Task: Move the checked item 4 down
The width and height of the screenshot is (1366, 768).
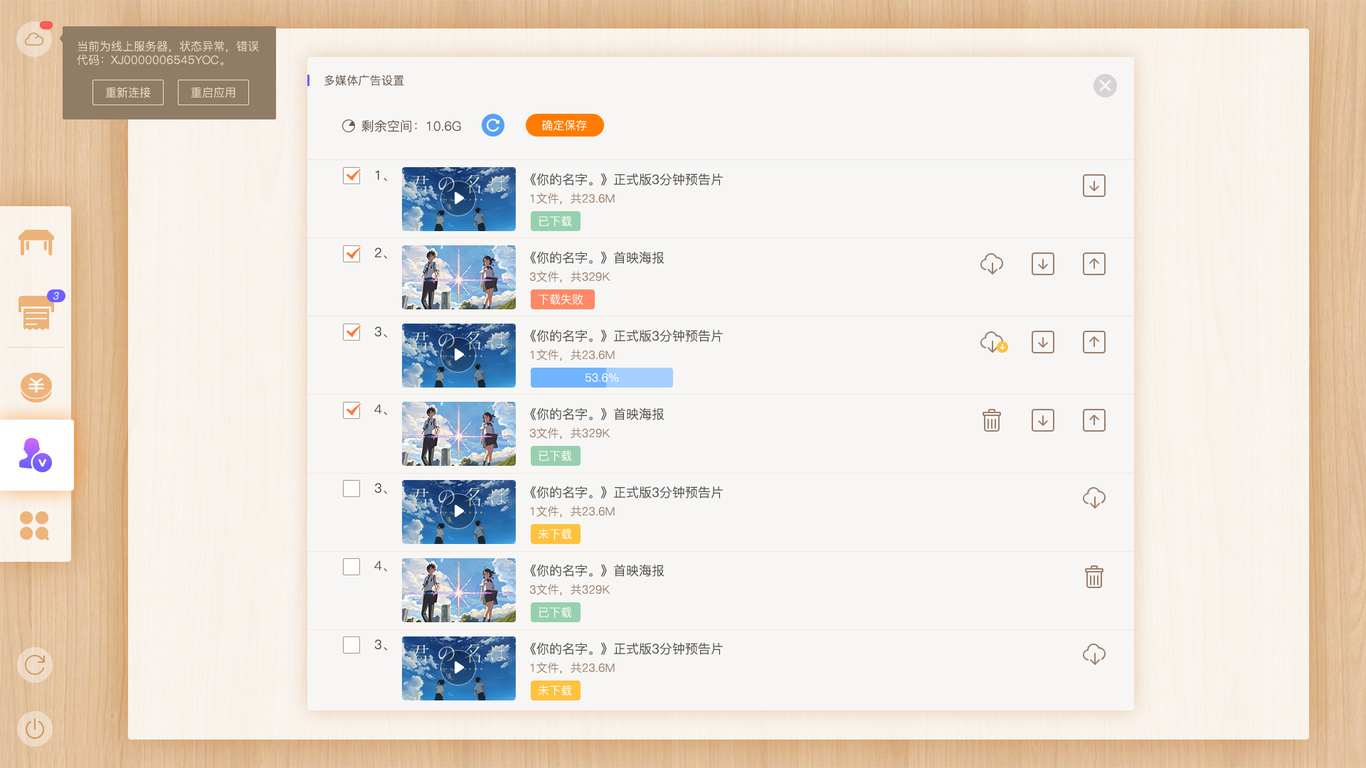Action: [x=1043, y=420]
